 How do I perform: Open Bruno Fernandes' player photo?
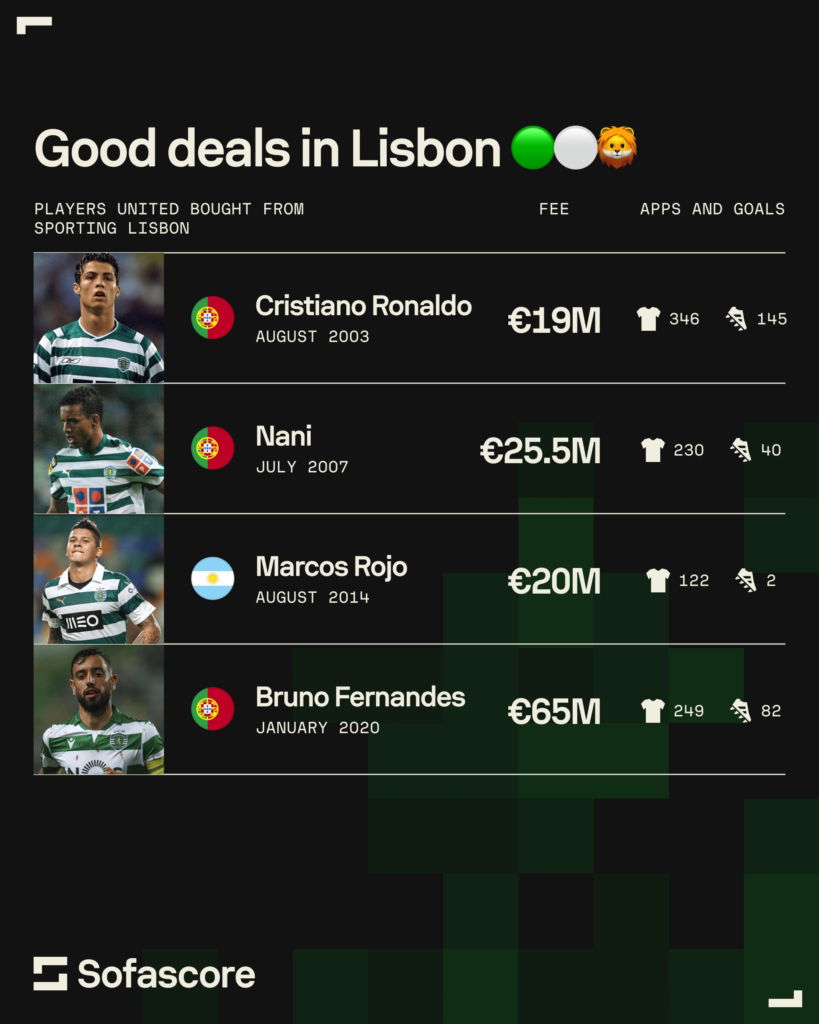point(99,710)
